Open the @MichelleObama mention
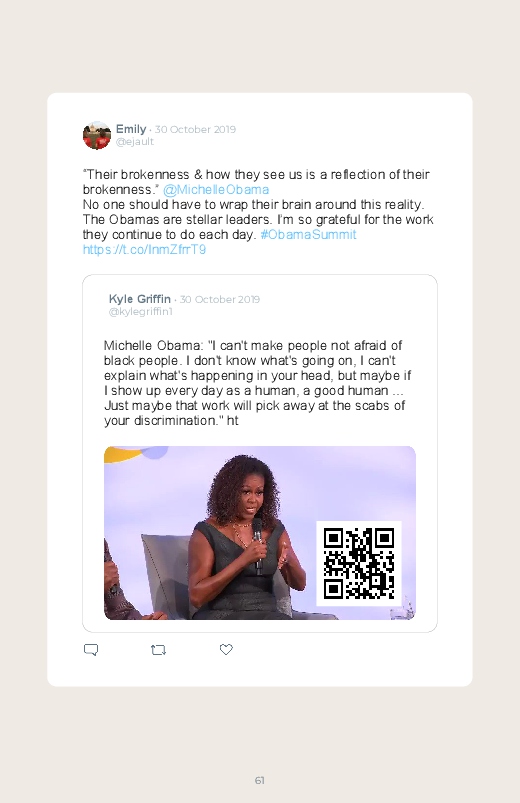Screen dimensions: 520x803 point(216,189)
